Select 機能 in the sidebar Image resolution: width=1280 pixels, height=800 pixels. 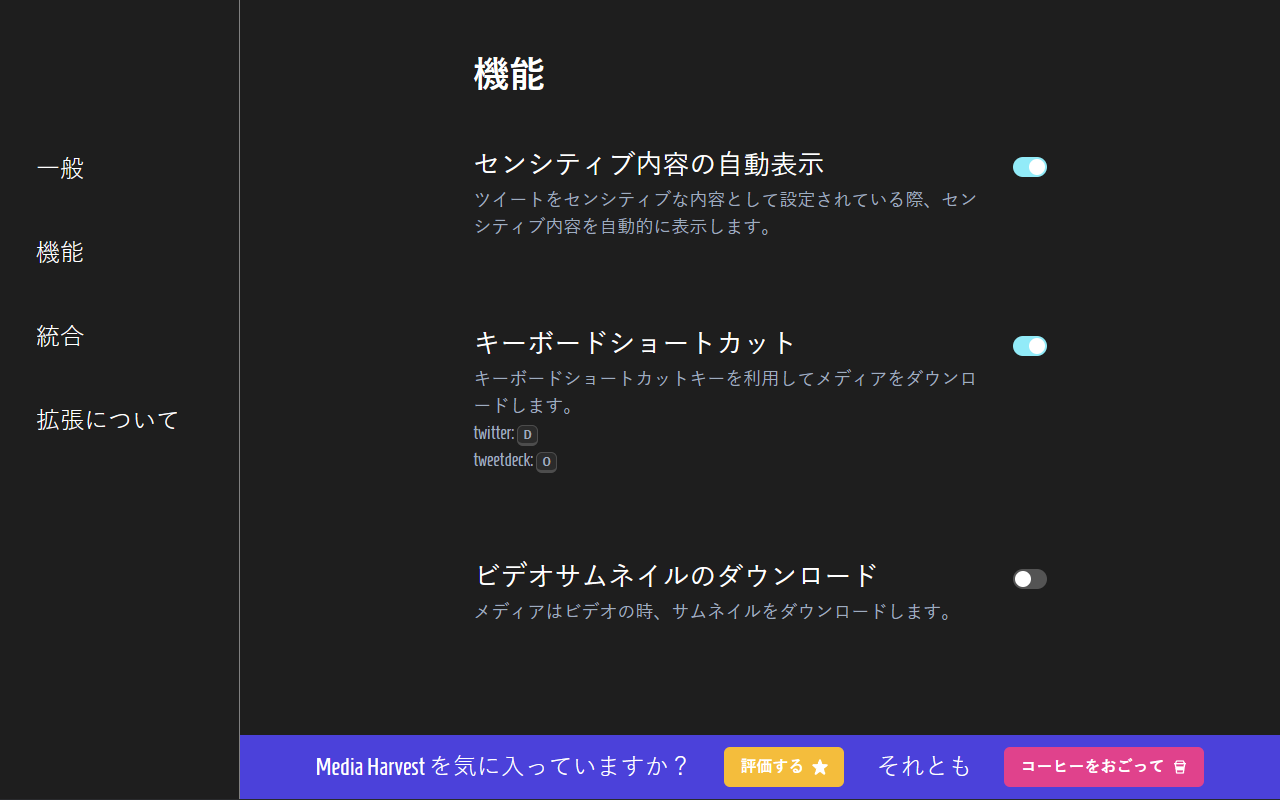click(x=60, y=252)
